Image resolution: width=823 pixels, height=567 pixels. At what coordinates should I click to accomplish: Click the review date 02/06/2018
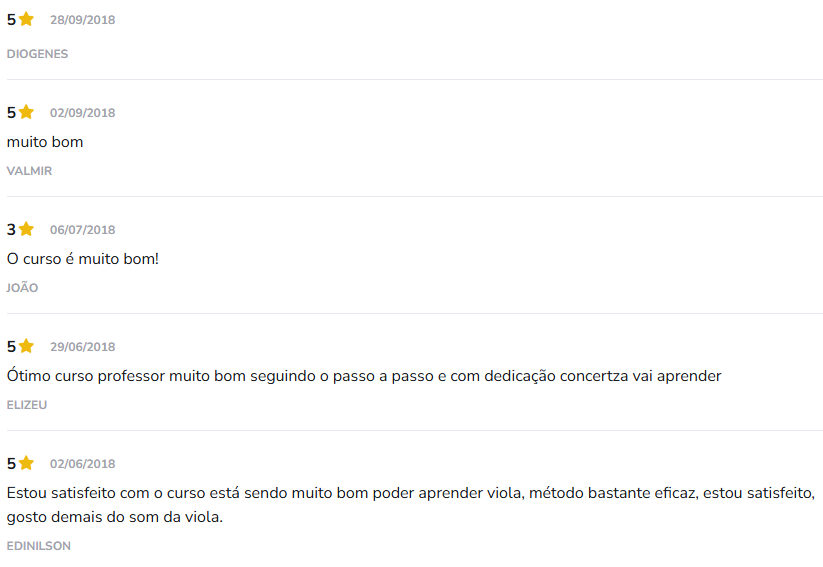coord(82,464)
